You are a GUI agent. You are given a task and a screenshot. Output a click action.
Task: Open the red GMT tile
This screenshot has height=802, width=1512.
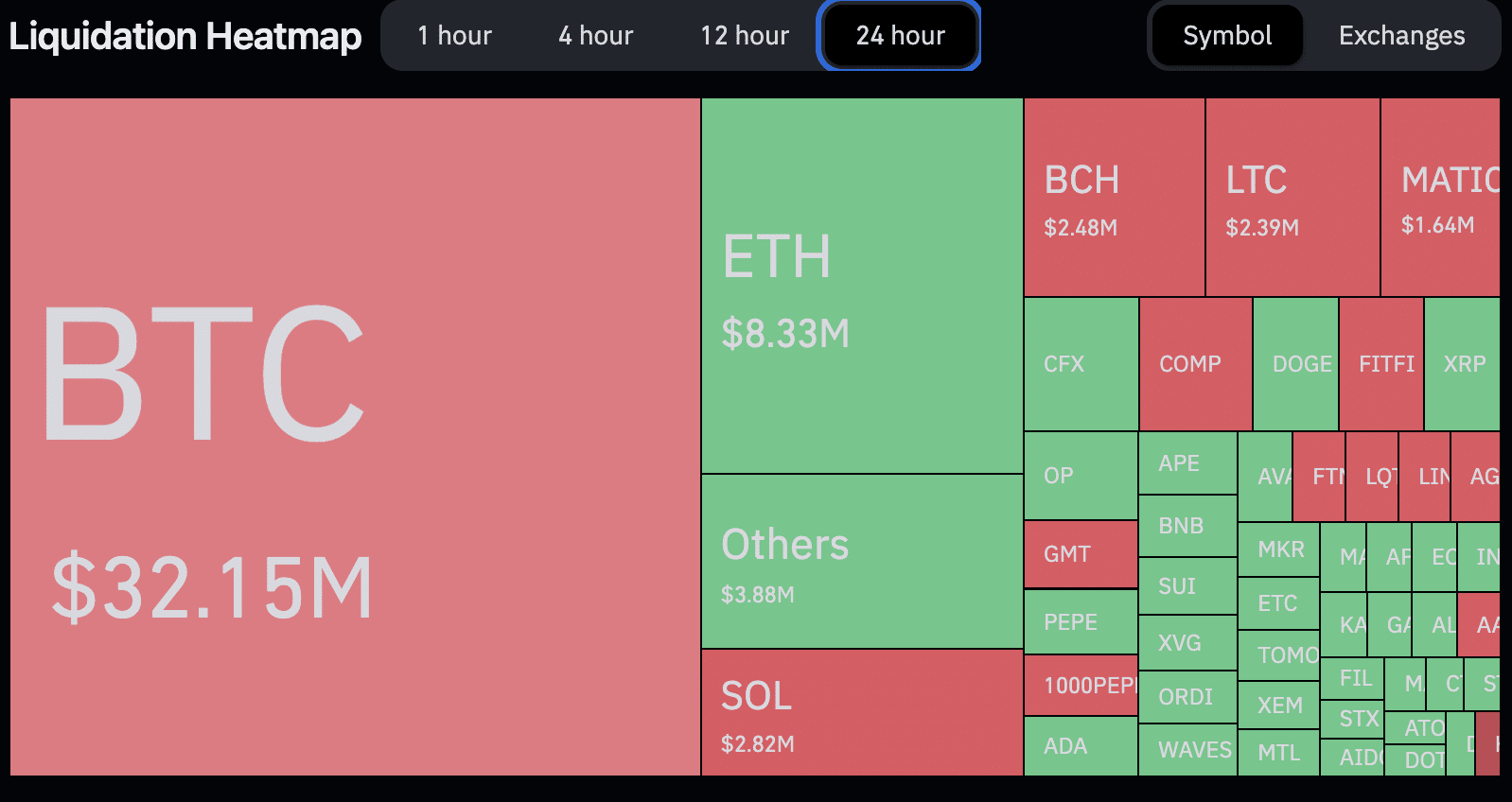[1081, 554]
